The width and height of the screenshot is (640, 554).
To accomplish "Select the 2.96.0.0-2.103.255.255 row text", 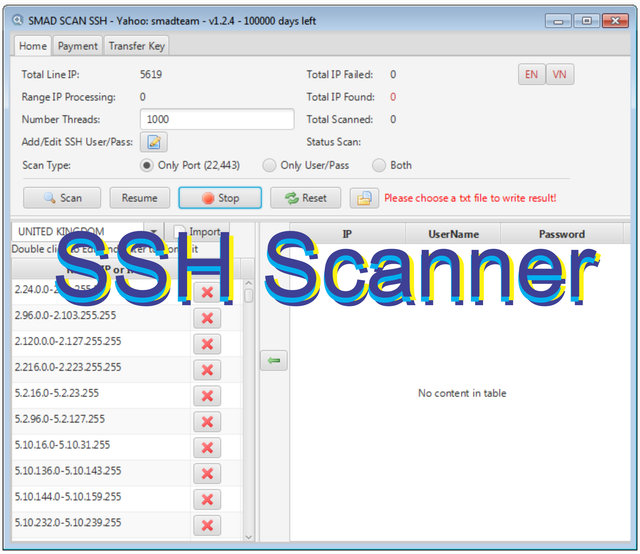I will tap(65, 315).
